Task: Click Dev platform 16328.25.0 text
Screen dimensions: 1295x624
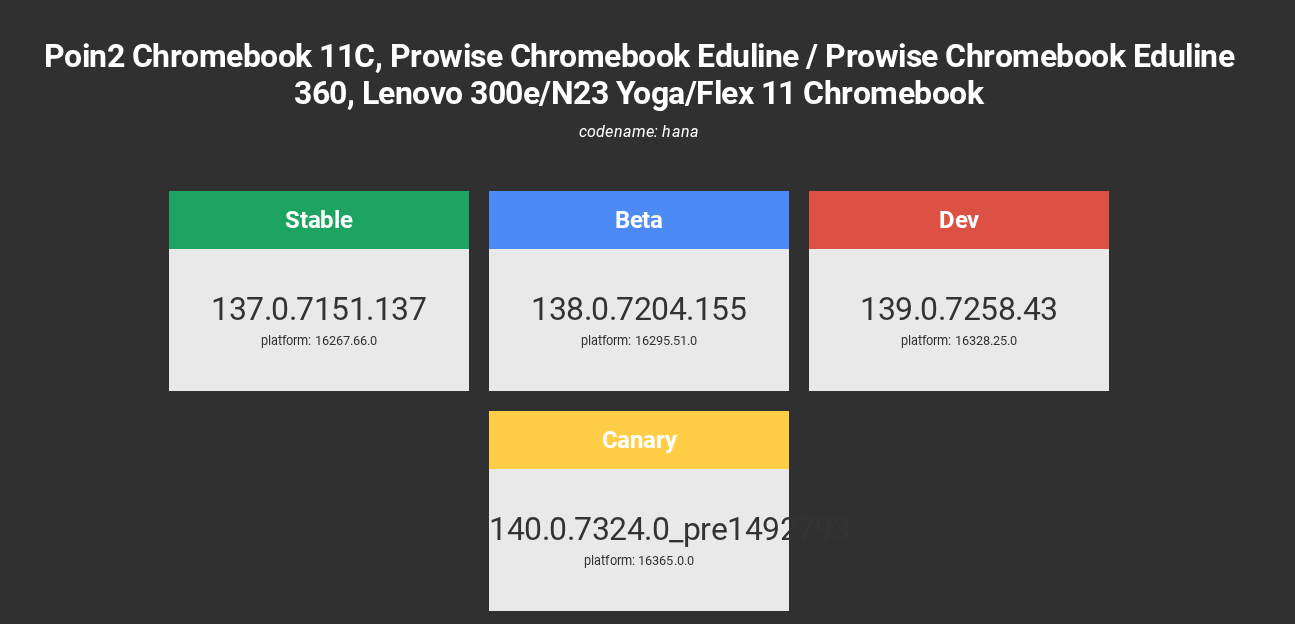Action: click(959, 341)
